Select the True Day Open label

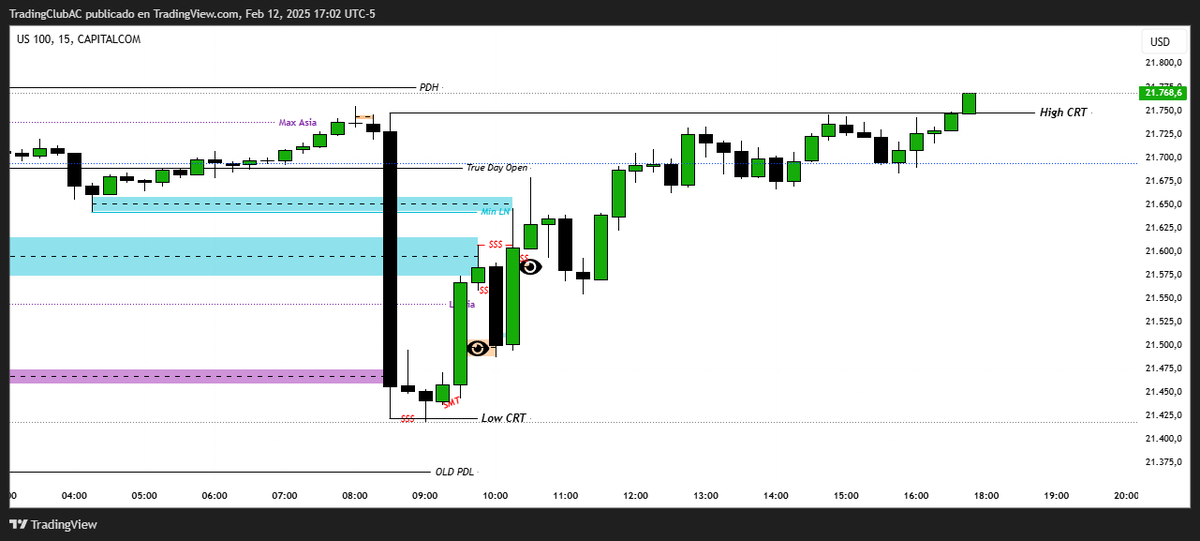coord(497,168)
